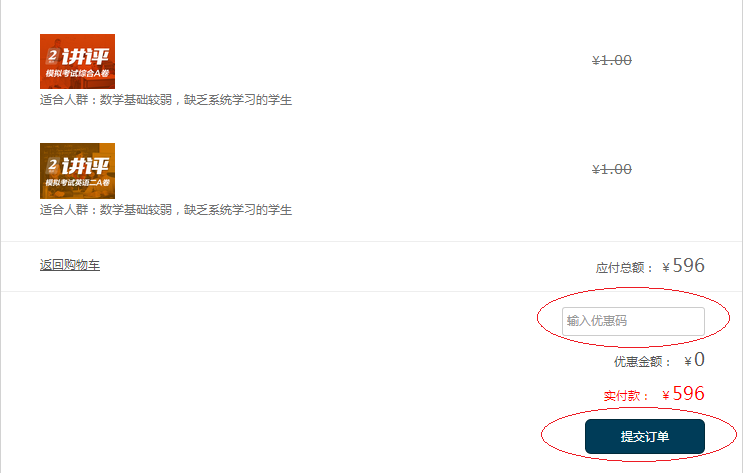Click the 模拟考试综合A卷 caption in the thumbnail

click(x=77, y=73)
